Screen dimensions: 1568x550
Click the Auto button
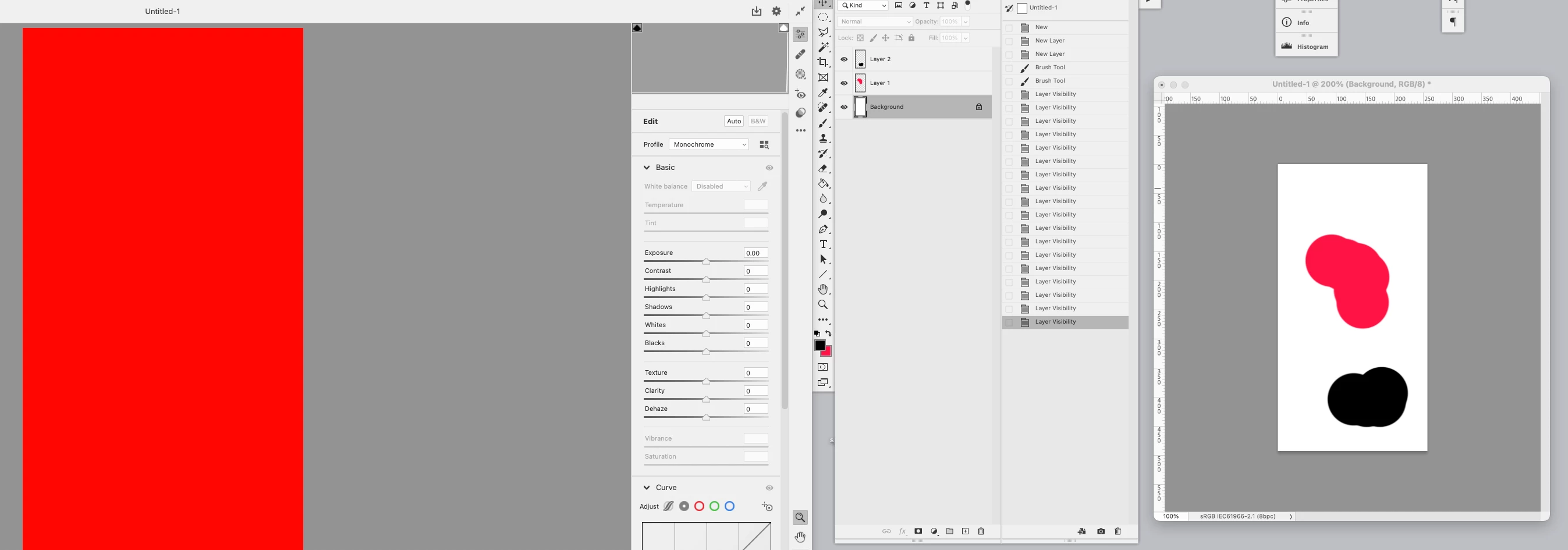click(x=733, y=121)
